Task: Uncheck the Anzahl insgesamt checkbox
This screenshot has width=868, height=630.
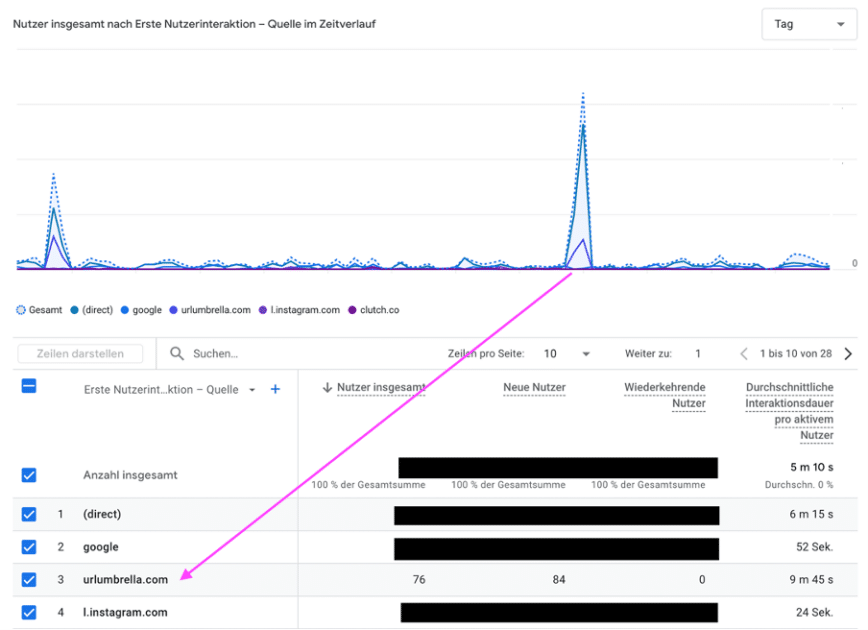Action: click(x=29, y=475)
